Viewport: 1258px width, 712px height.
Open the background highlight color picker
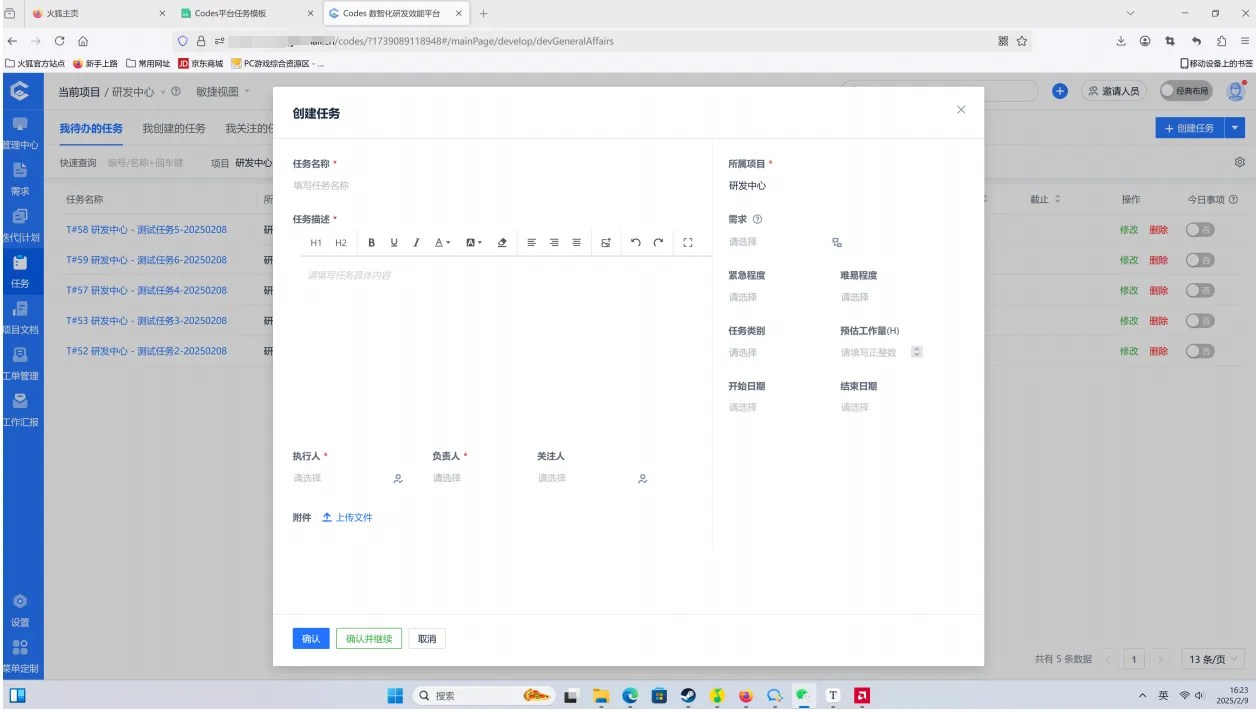(474, 243)
